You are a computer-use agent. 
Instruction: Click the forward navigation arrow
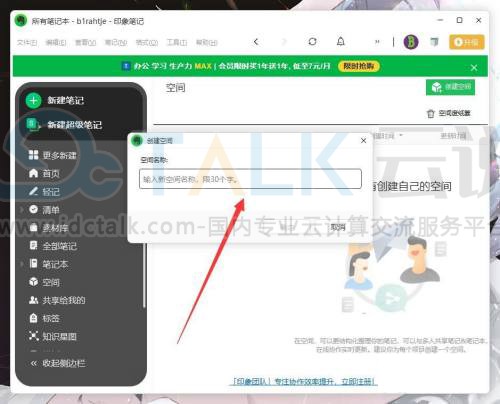(284, 42)
